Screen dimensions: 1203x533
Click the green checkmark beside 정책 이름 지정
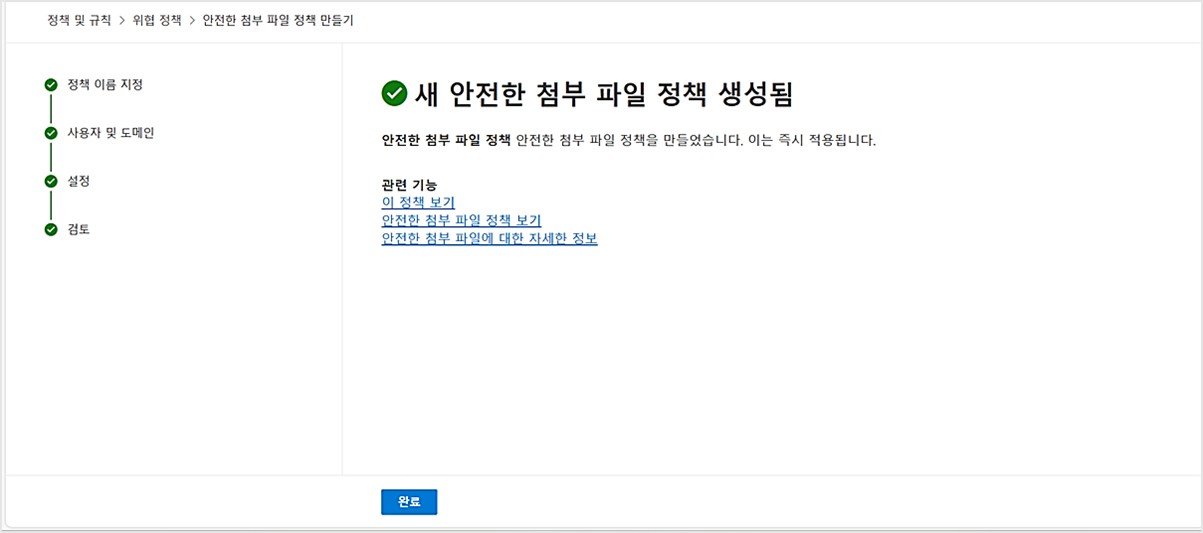[51, 85]
